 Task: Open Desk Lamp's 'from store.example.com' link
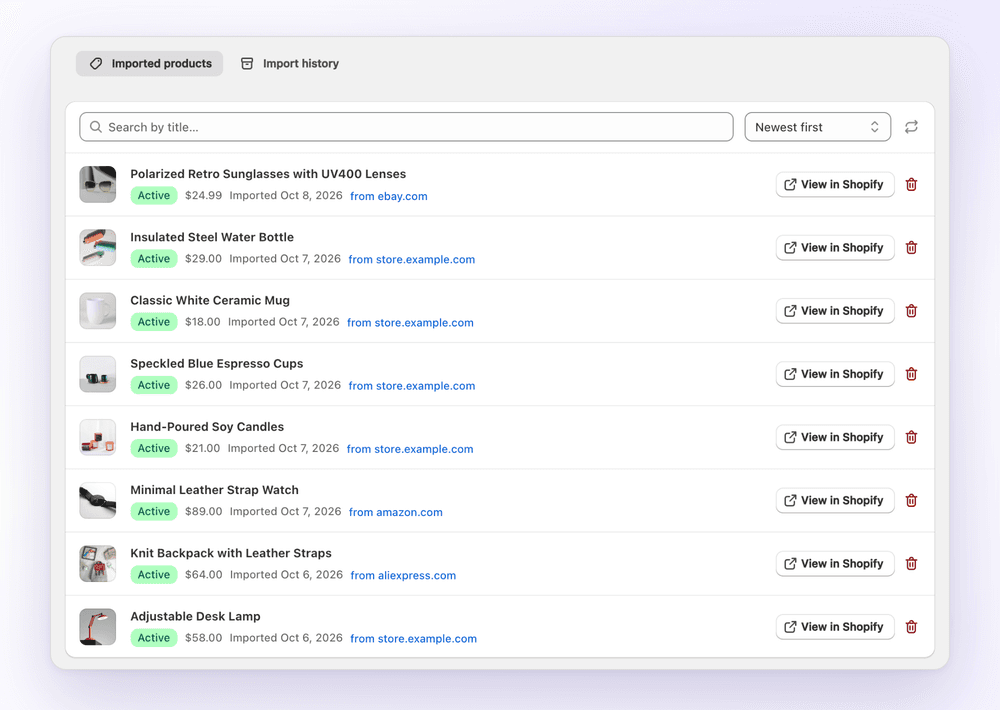click(x=413, y=638)
